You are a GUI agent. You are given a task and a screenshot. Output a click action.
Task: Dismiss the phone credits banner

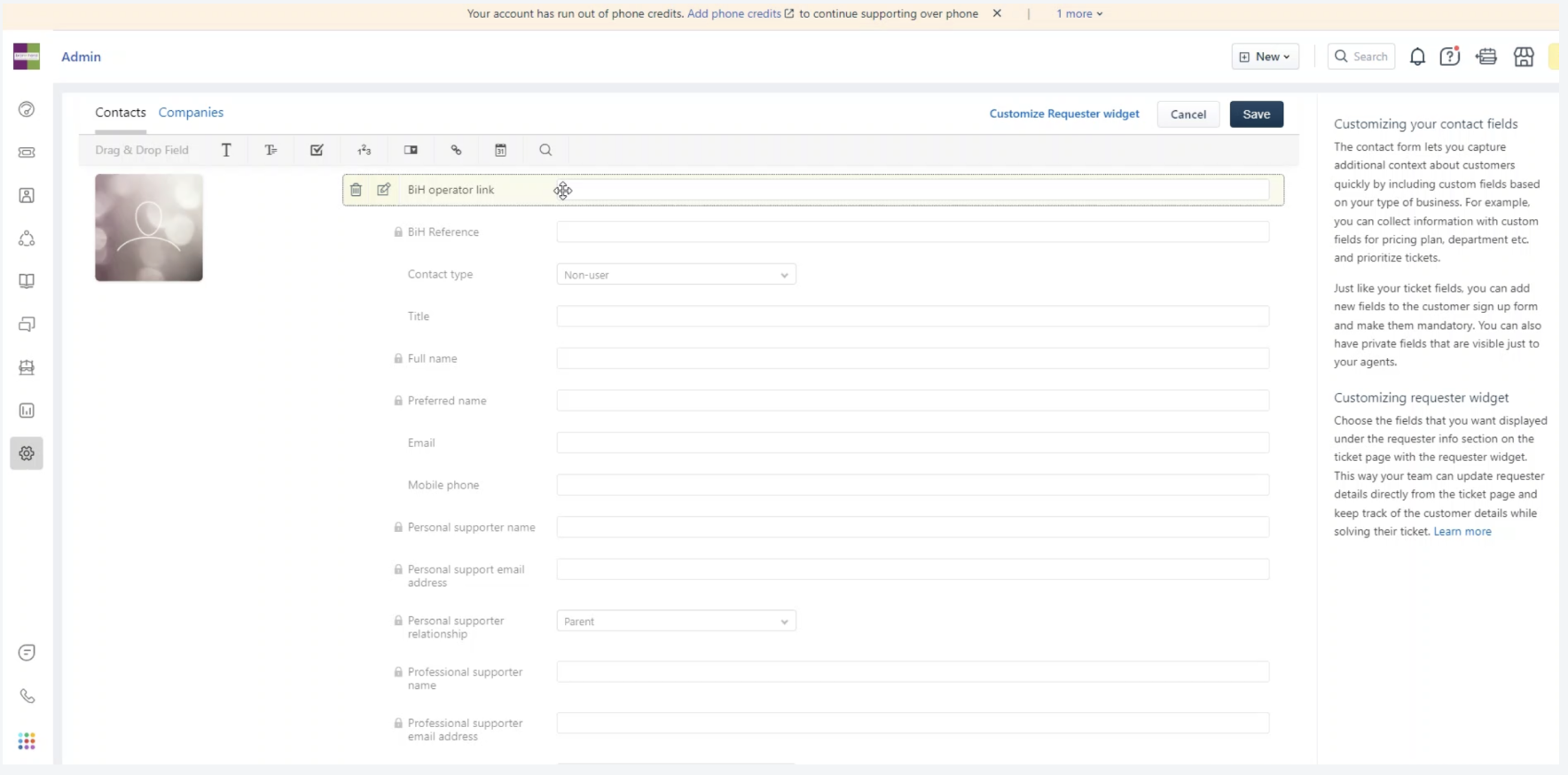(x=997, y=13)
